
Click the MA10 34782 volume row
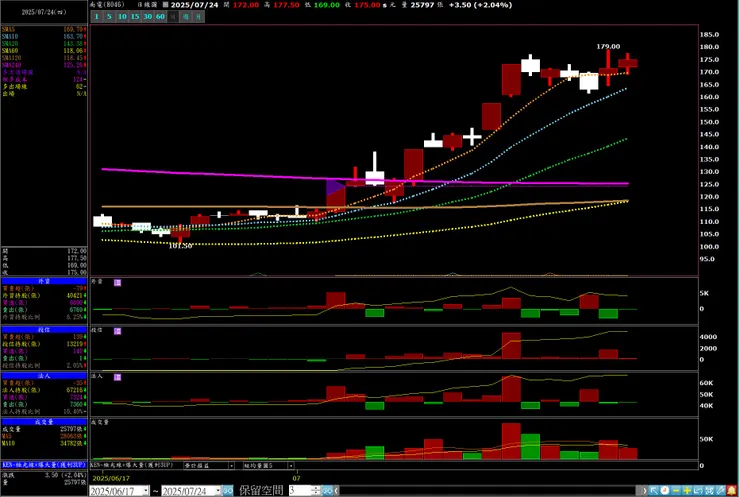tap(44, 443)
